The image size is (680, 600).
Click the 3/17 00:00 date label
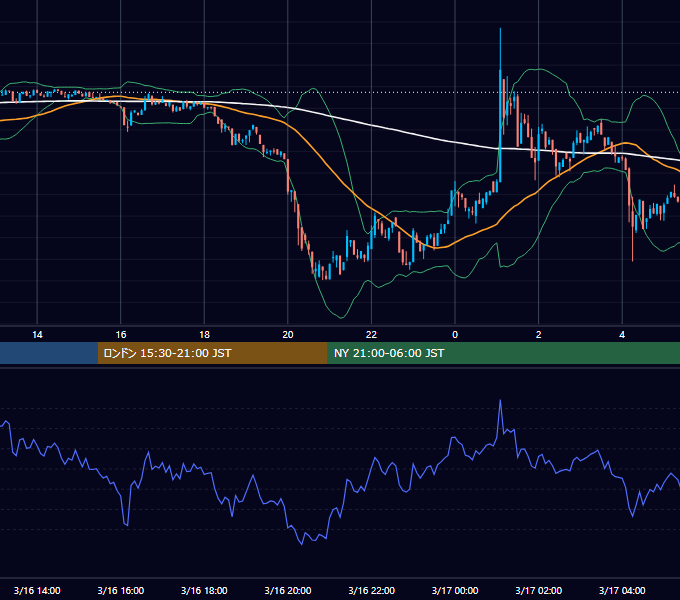point(455,590)
